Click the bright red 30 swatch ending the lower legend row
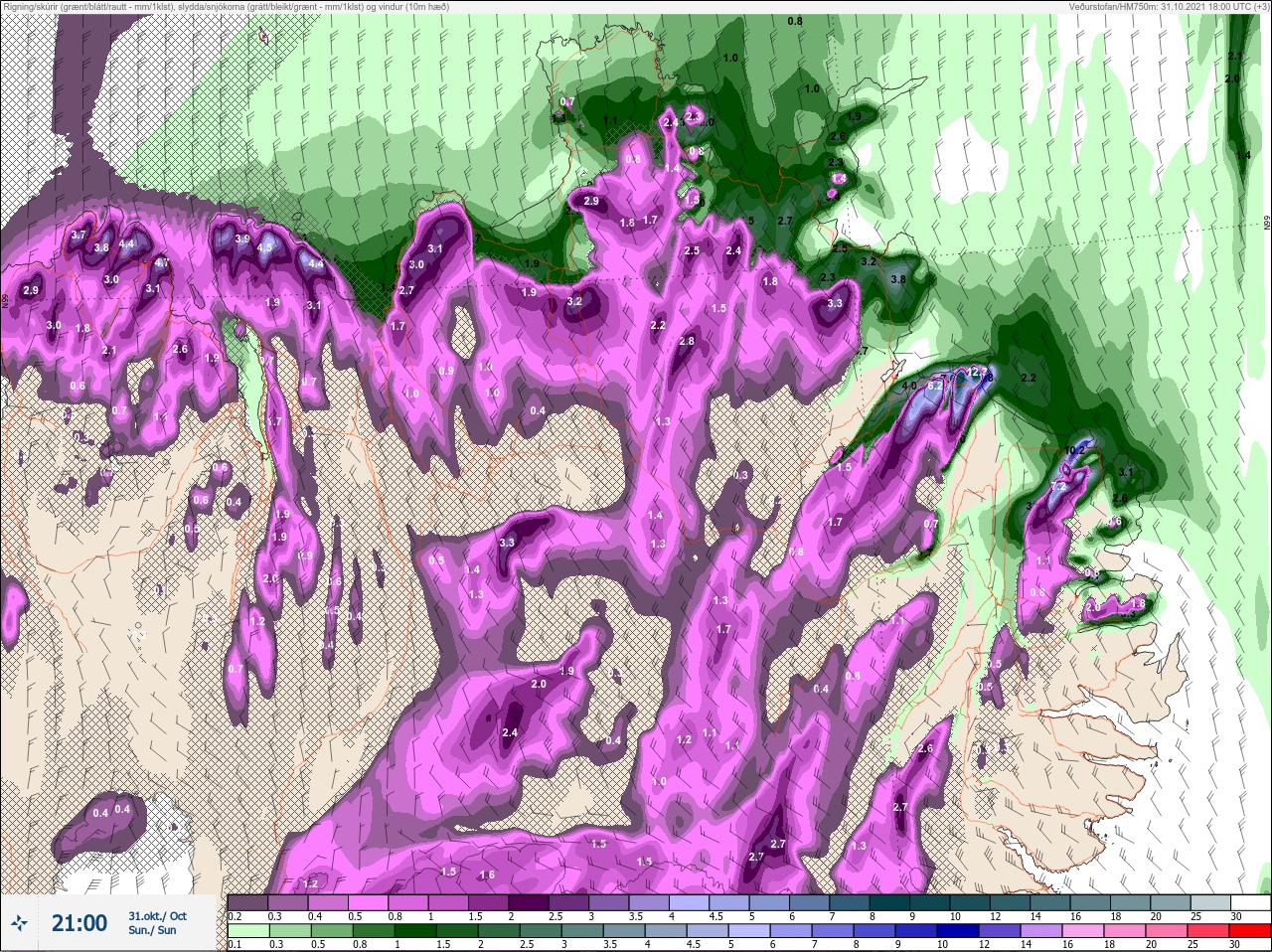This screenshot has width=1272, height=952. [1250, 930]
